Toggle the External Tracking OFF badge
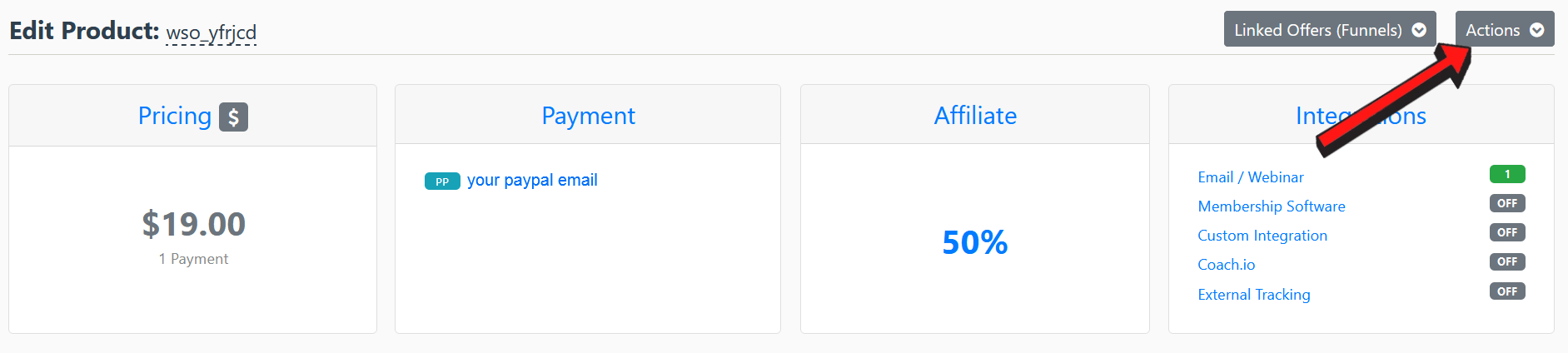This screenshot has height=353, width=1568. point(1507,291)
